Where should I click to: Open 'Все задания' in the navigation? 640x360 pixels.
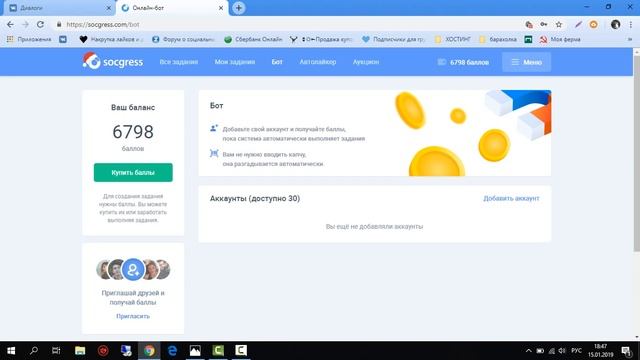click(179, 62)
